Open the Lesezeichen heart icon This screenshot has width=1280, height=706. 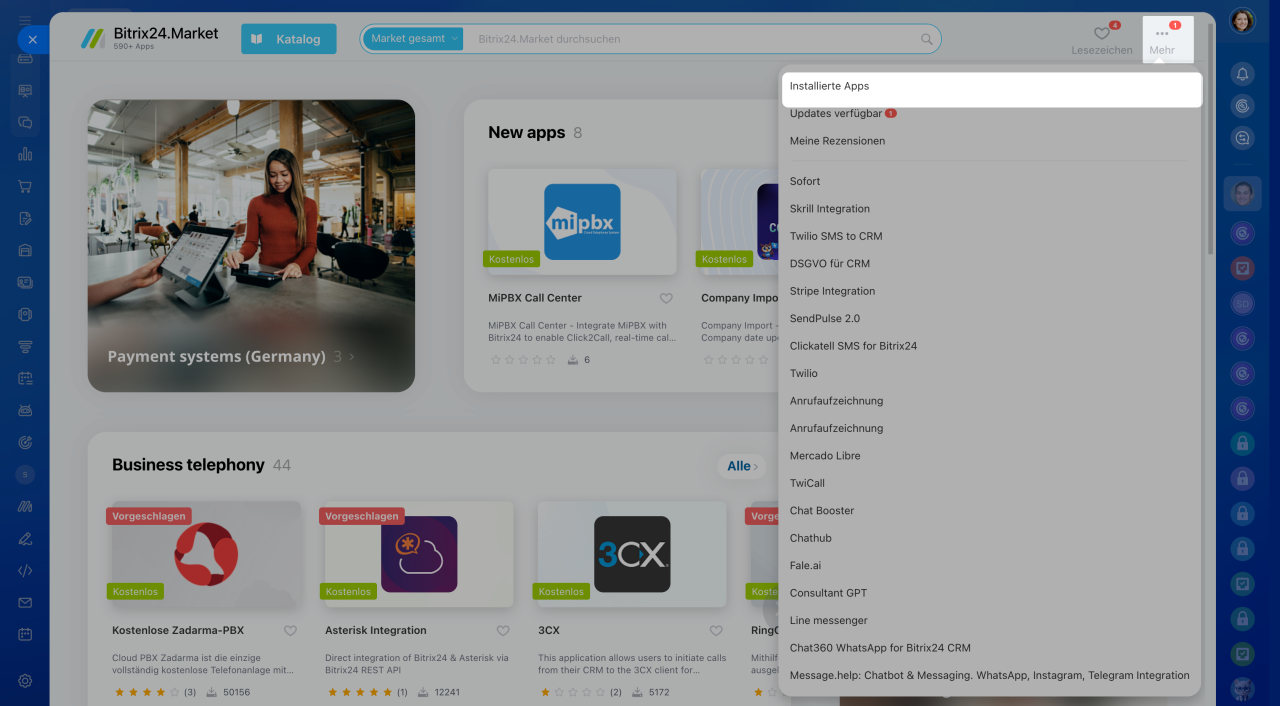1101,34
